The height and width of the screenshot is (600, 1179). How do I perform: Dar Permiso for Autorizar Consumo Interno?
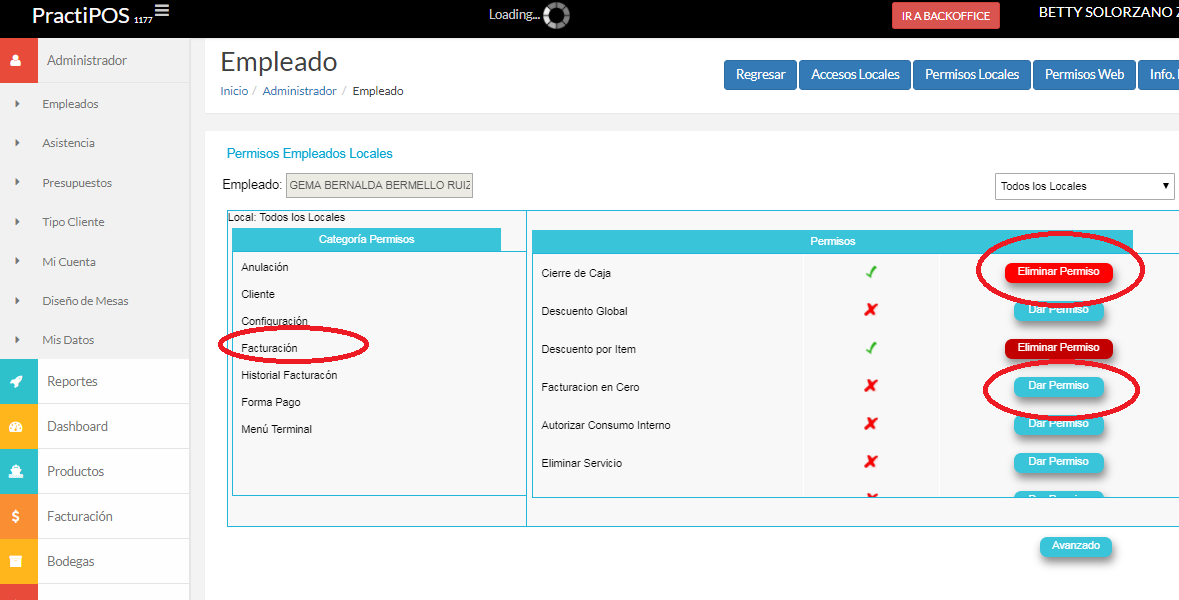1059,424
